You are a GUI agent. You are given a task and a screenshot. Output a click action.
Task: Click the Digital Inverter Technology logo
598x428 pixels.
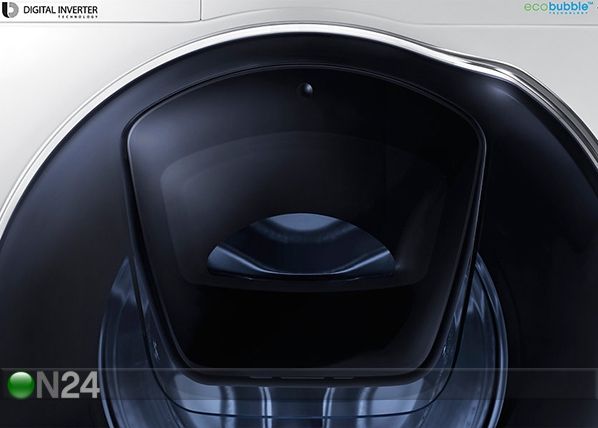[x=50, y=10]
